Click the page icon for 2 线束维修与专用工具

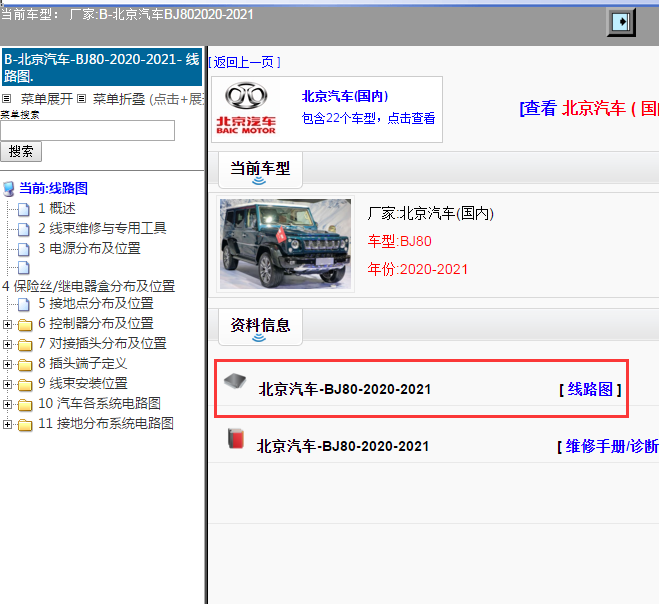tap(24, 229)
